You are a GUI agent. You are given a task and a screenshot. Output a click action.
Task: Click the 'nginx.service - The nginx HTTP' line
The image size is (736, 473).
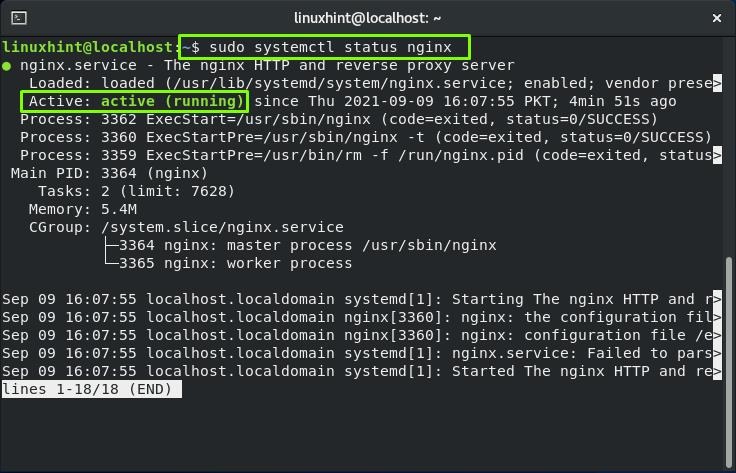tap(267, 65)
